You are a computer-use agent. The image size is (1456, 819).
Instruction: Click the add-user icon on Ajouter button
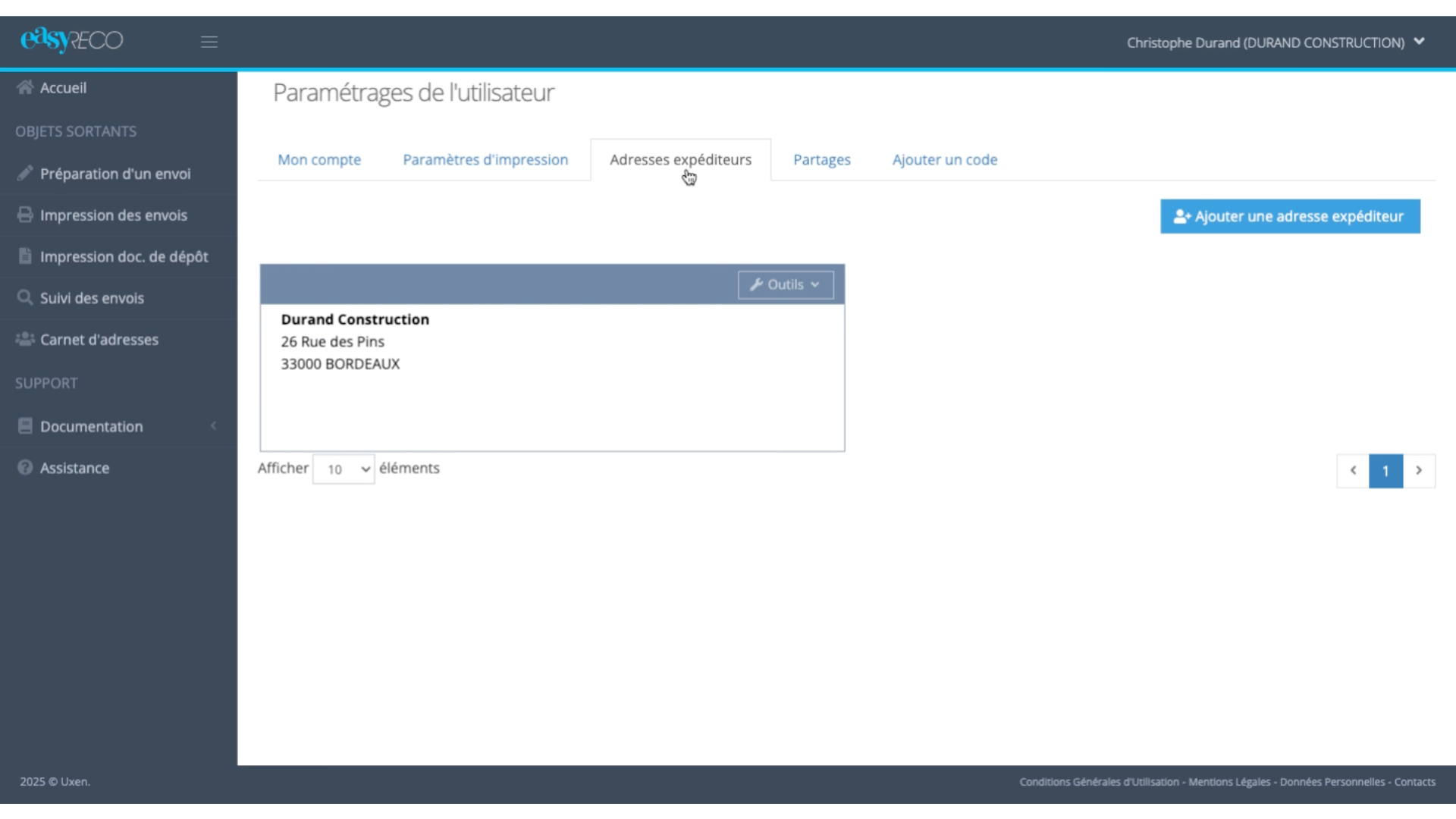pyautogui.click(x=1182, y=217)
